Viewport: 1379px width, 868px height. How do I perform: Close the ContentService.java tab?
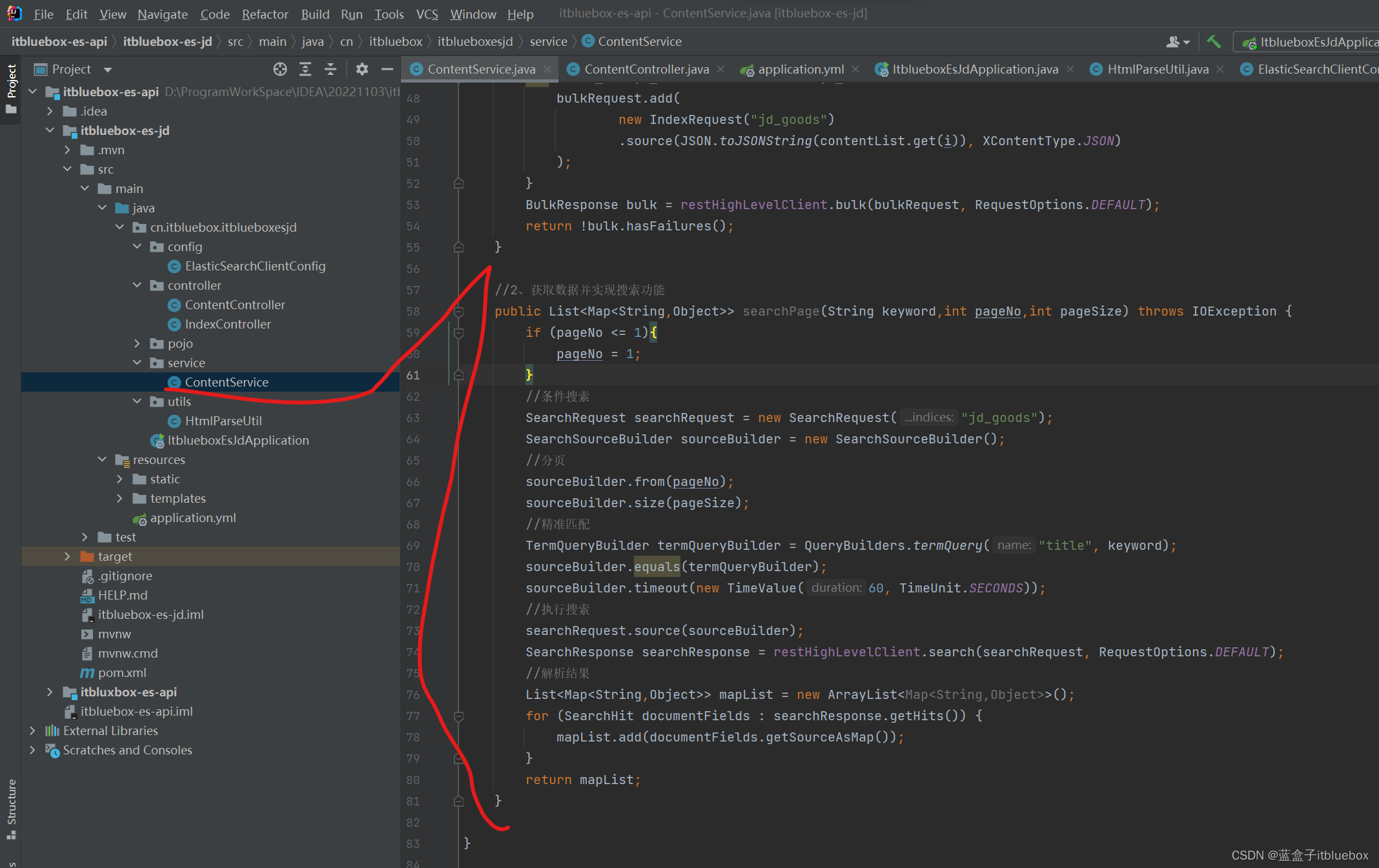click(547, 69)
